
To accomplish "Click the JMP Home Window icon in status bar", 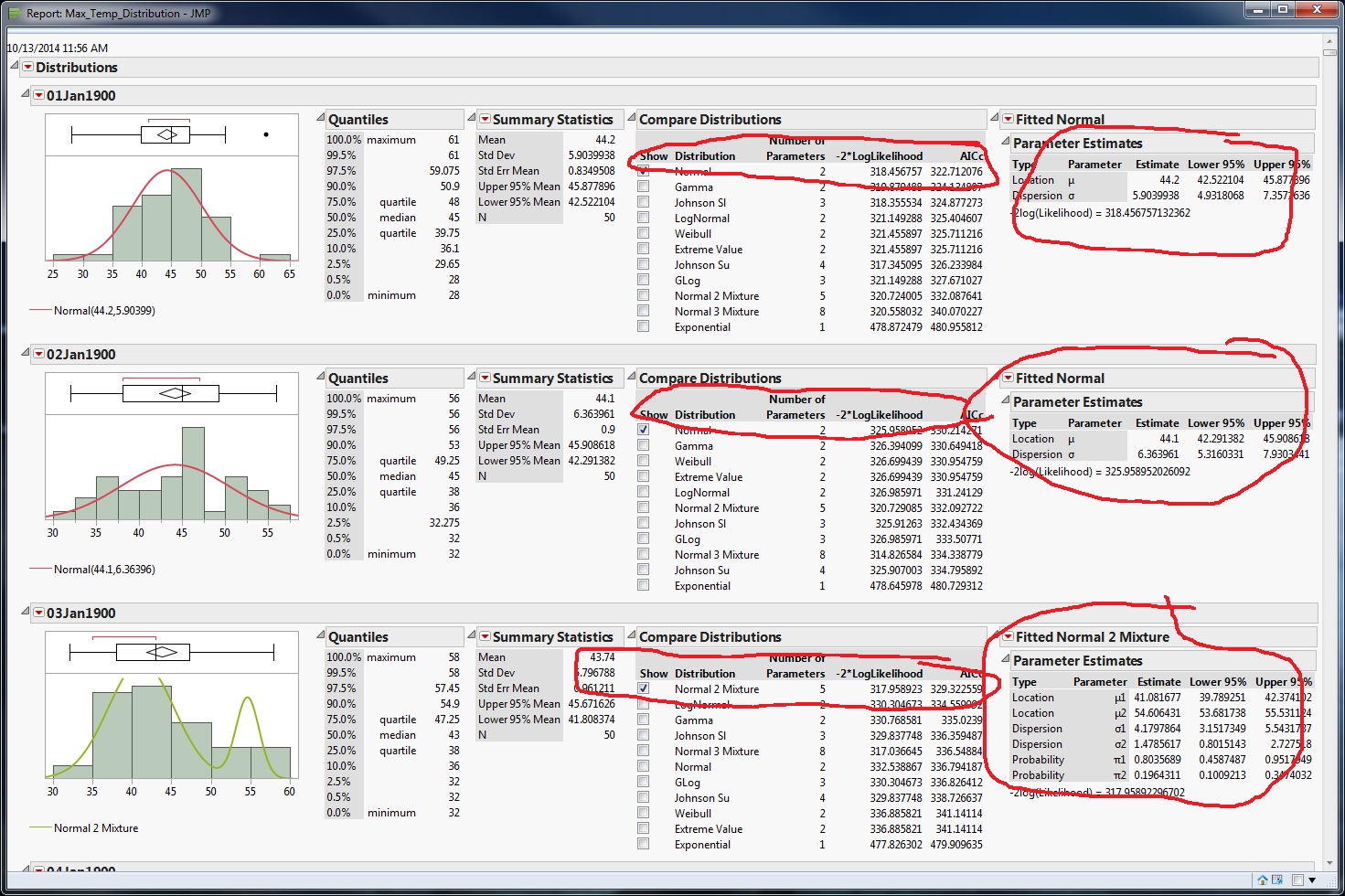I will pyautogui.click(x=1263, y=880).
